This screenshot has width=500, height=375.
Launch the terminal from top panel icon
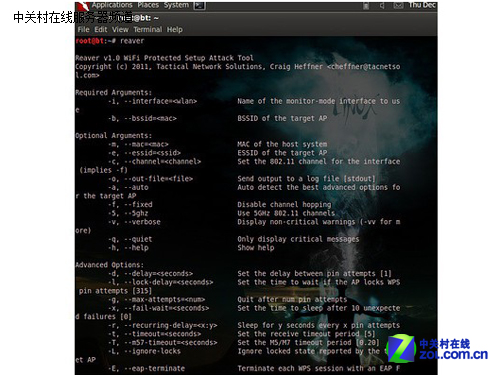point(199,5)
